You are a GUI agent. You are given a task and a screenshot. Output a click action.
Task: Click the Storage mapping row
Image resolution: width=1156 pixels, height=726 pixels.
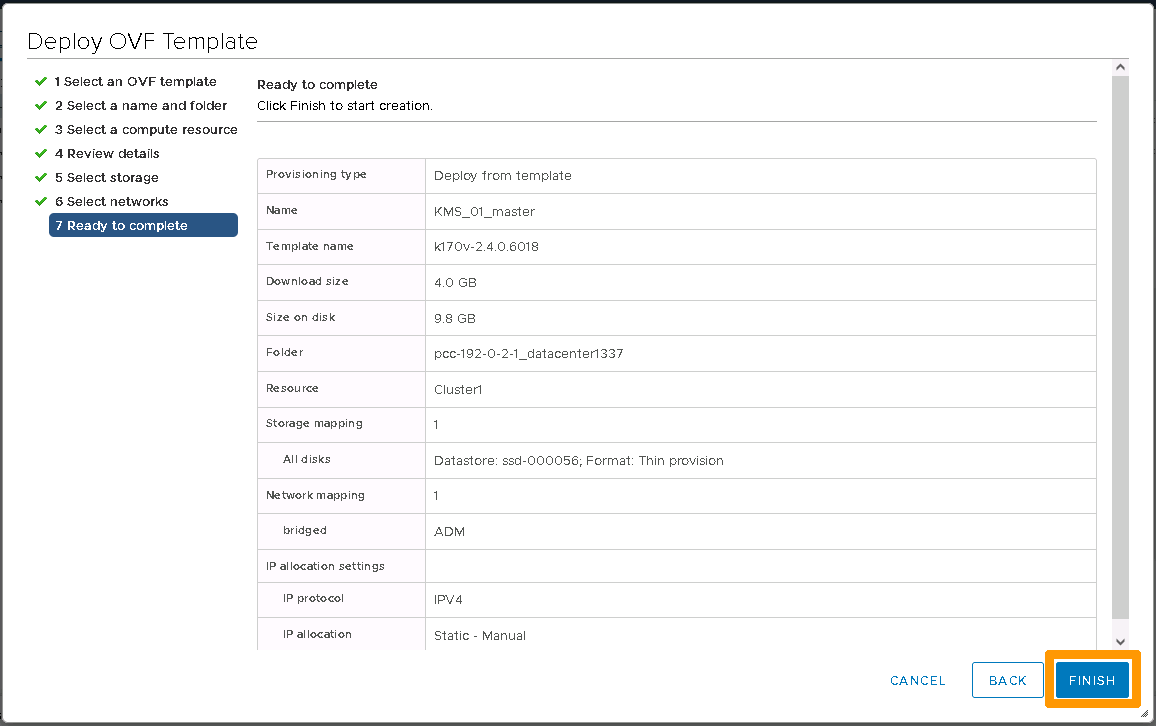coord(676,424)
